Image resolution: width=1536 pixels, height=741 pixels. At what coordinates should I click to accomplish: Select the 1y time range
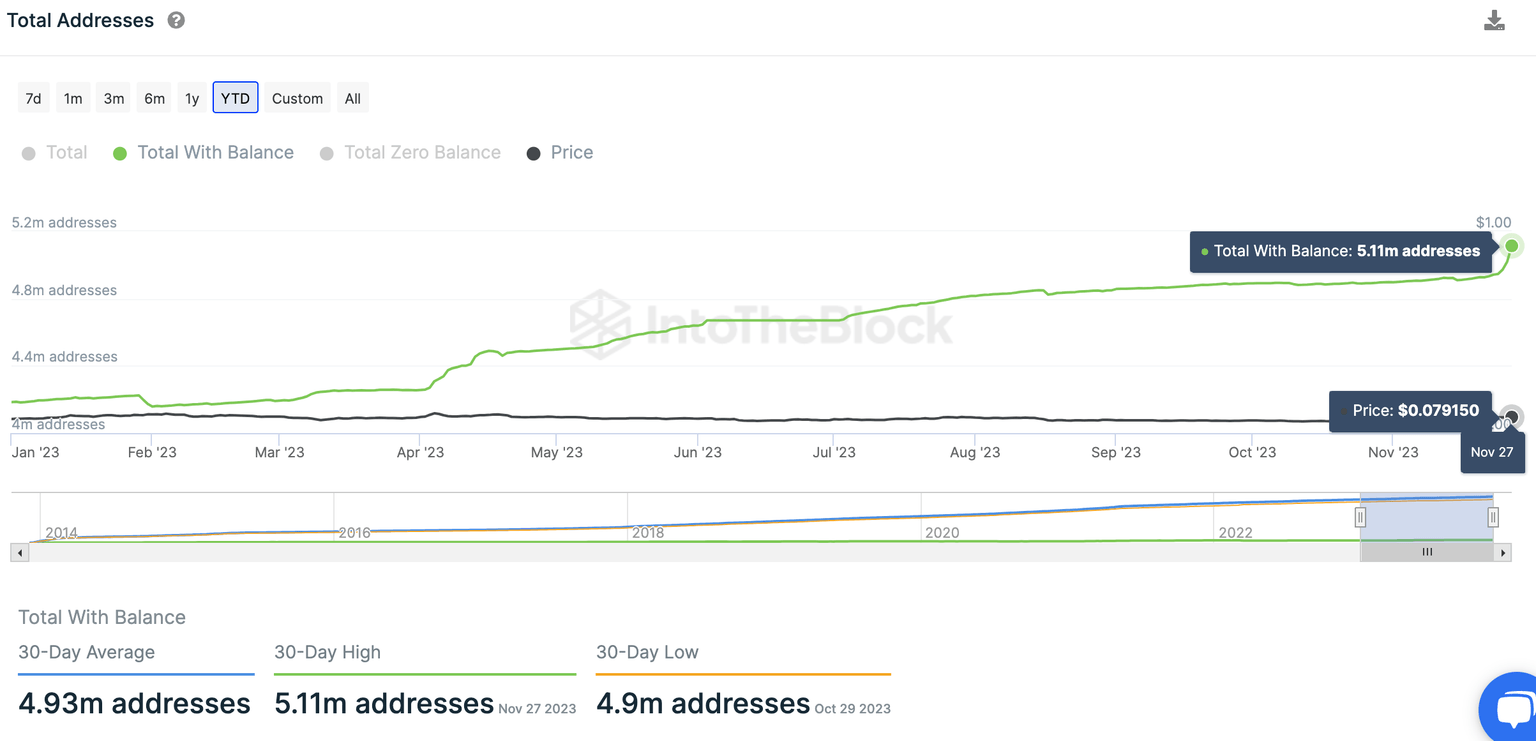coord(192,97)
